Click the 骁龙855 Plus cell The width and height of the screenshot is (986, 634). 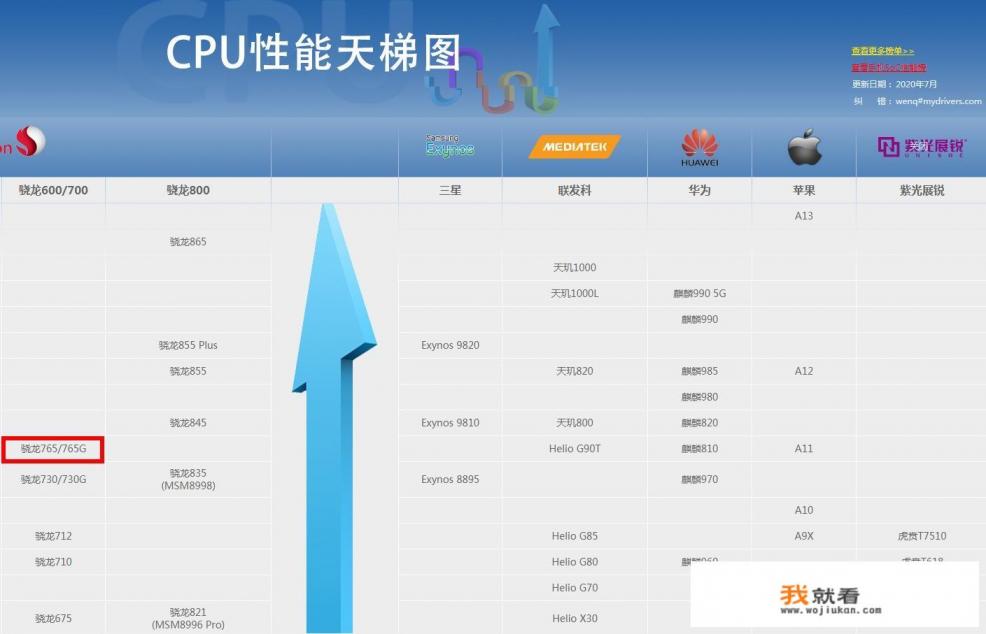[x=188, y=345]
